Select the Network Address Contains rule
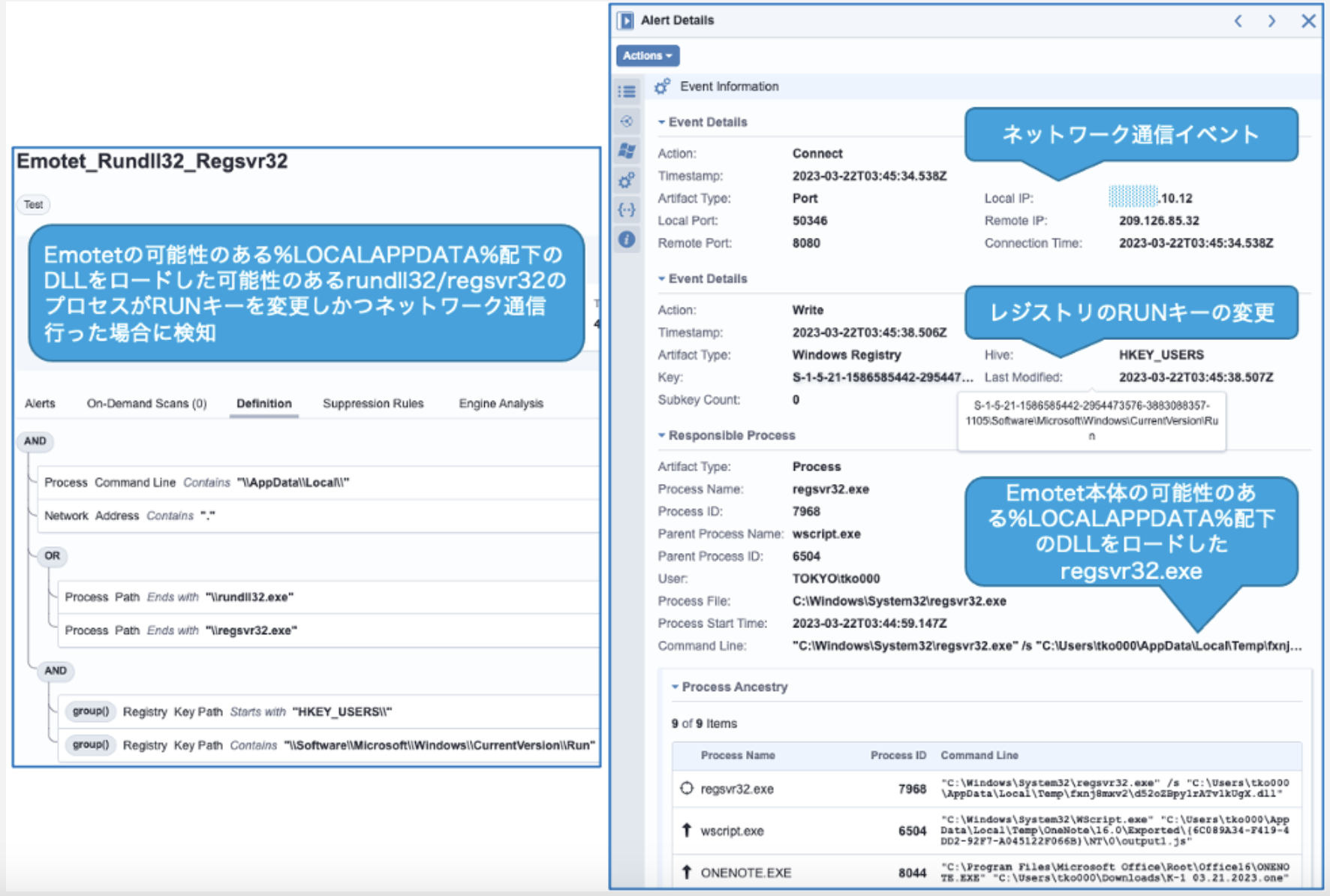Viewport: 1330px width, 896px height. point(318,516)
